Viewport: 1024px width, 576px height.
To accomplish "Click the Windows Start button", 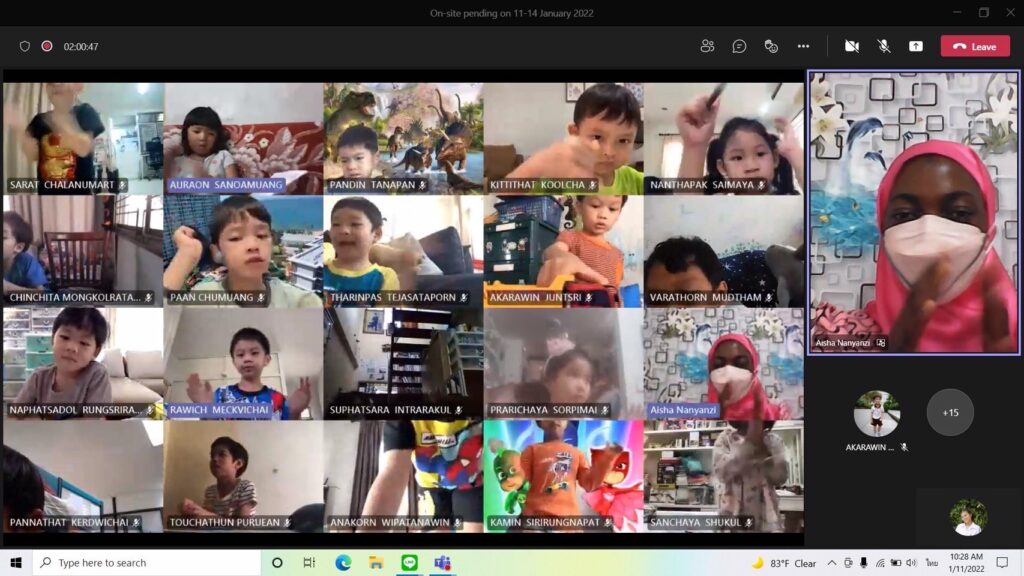I will pyautogui.click(x=16, y=563).
